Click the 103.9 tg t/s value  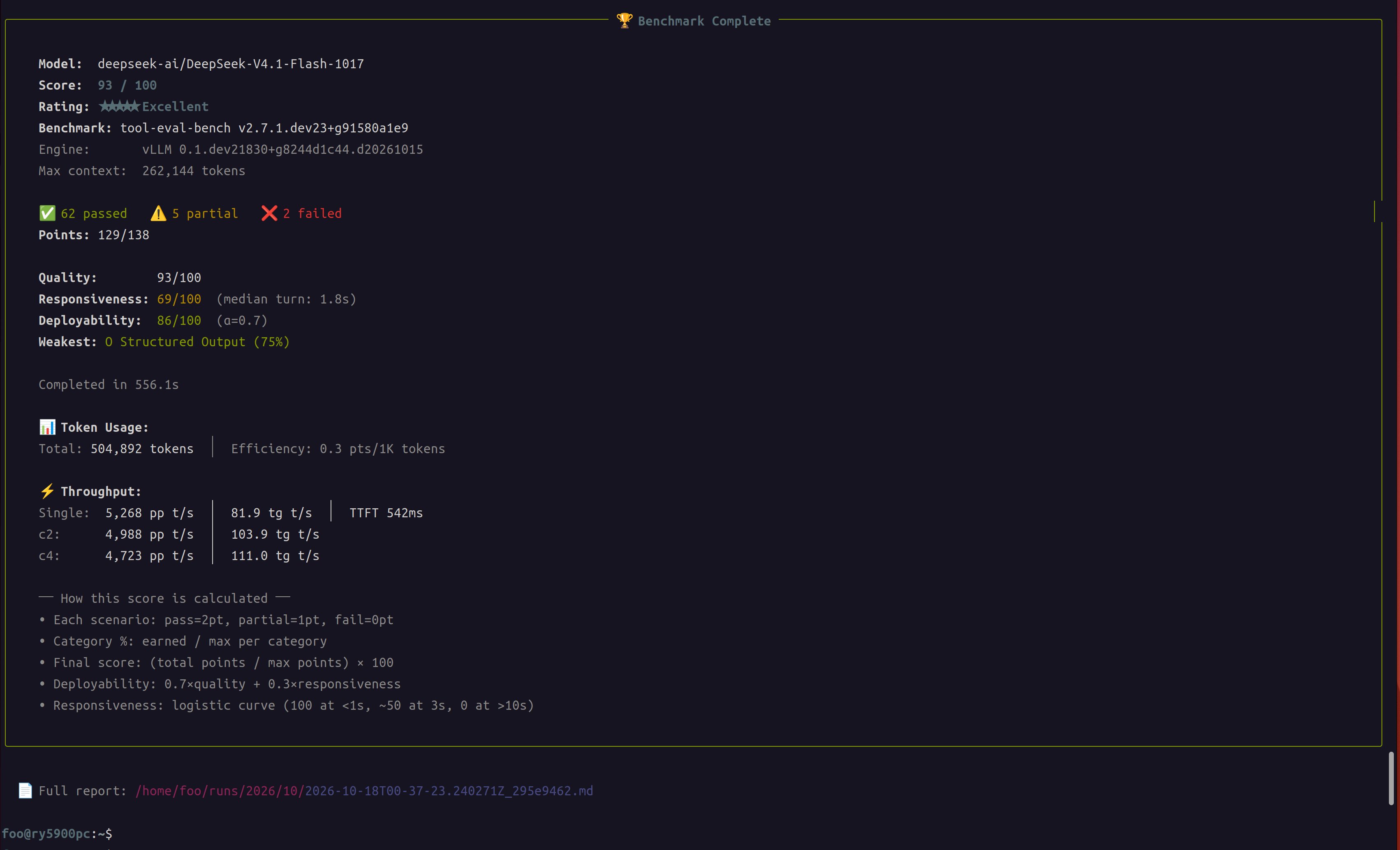pyautogui.click(x=275, y=535)
